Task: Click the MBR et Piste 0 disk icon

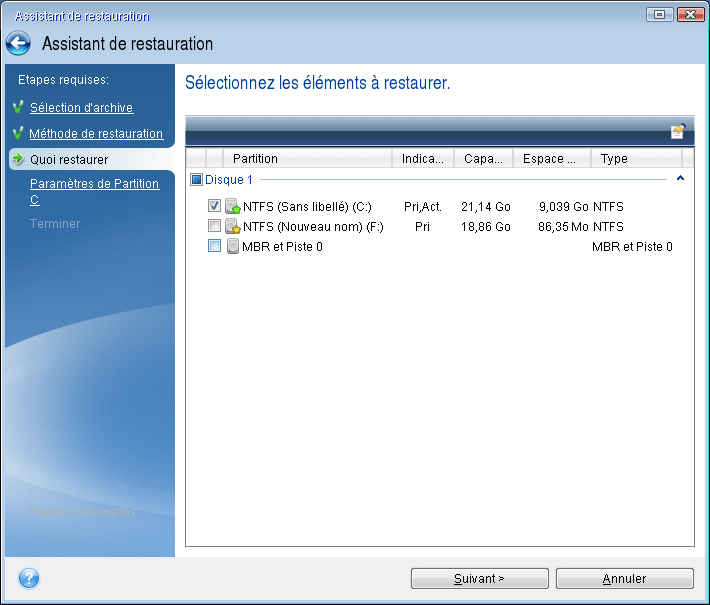Action: (x=233, y=247)
